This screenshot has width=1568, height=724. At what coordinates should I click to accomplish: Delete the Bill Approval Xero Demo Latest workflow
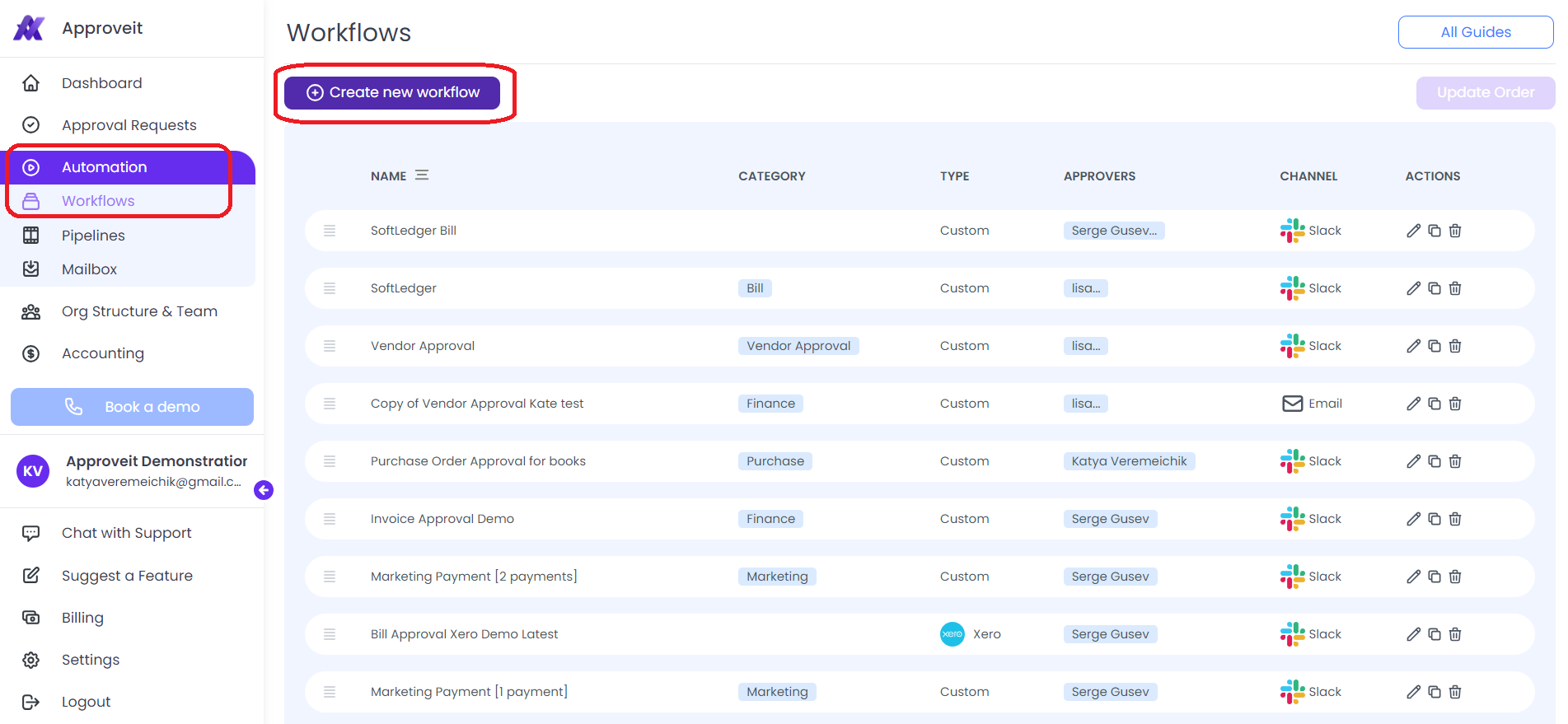[1455, 634]
